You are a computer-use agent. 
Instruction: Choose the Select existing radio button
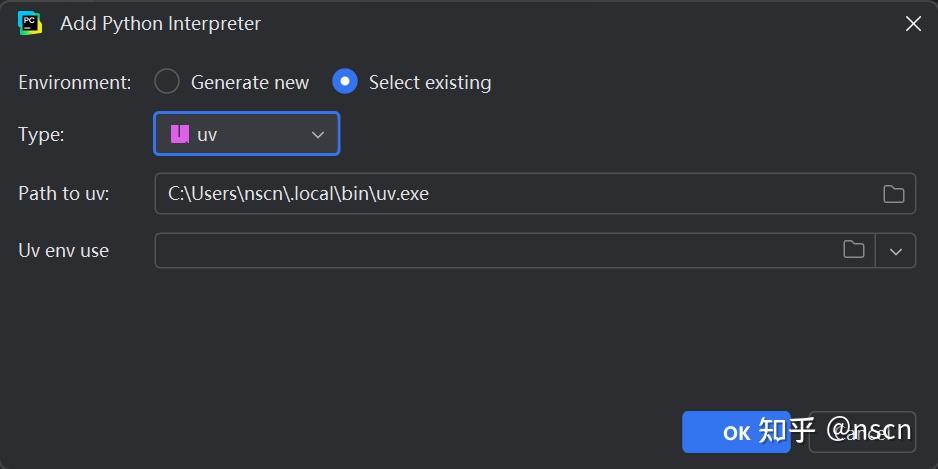pos(345,82)
